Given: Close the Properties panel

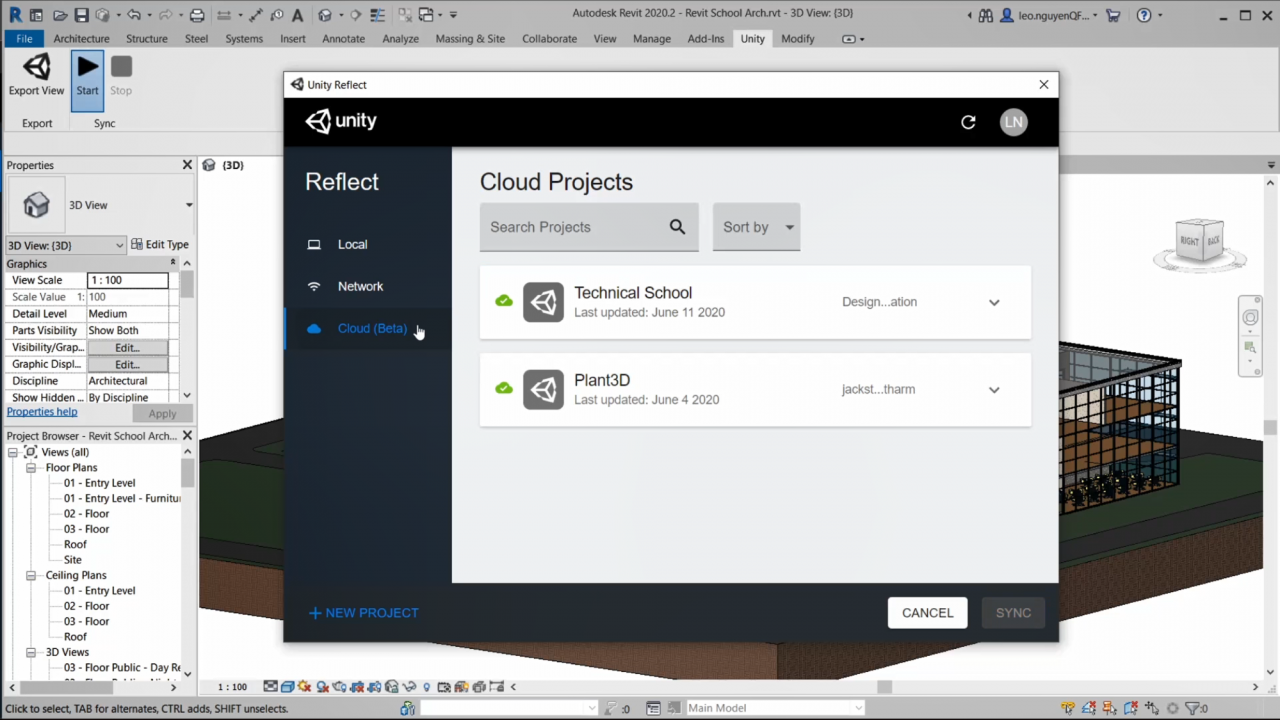Looking at the screenshot, I should coord(187,165).
